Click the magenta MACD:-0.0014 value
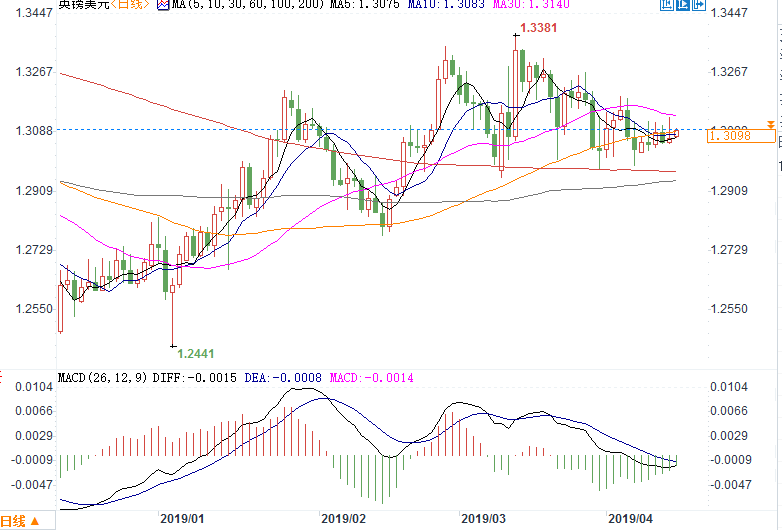 (x=372, y=378)
